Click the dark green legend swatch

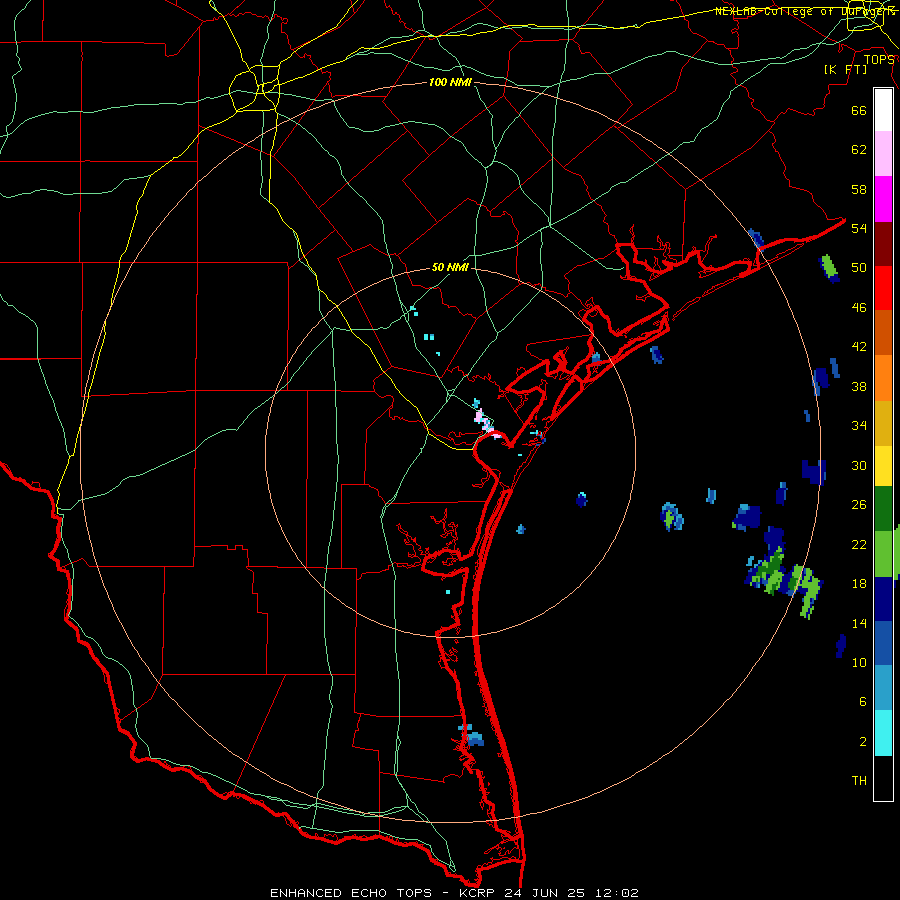[883, 509]
